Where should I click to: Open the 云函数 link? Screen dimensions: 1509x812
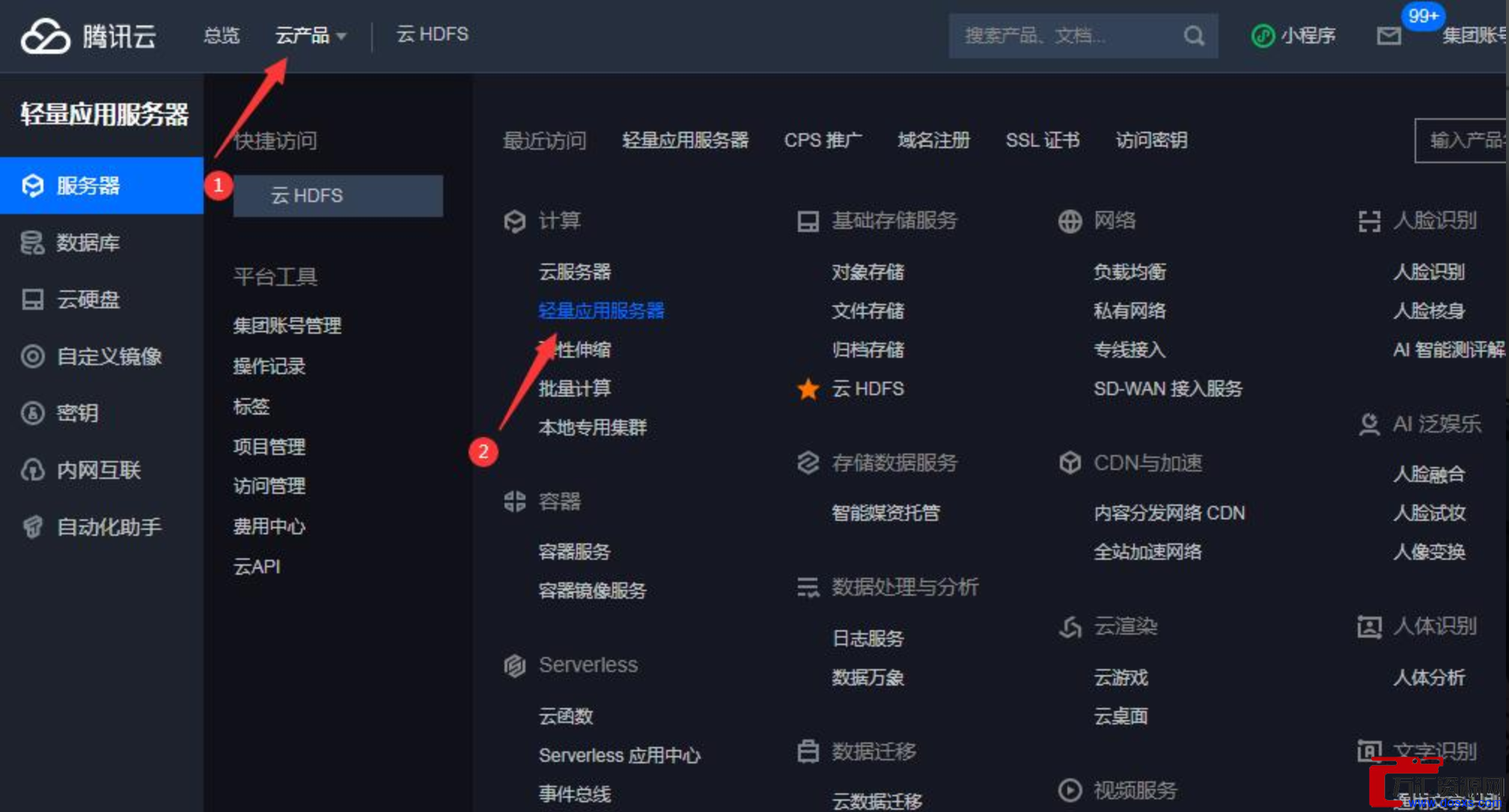tap(566, 716)
